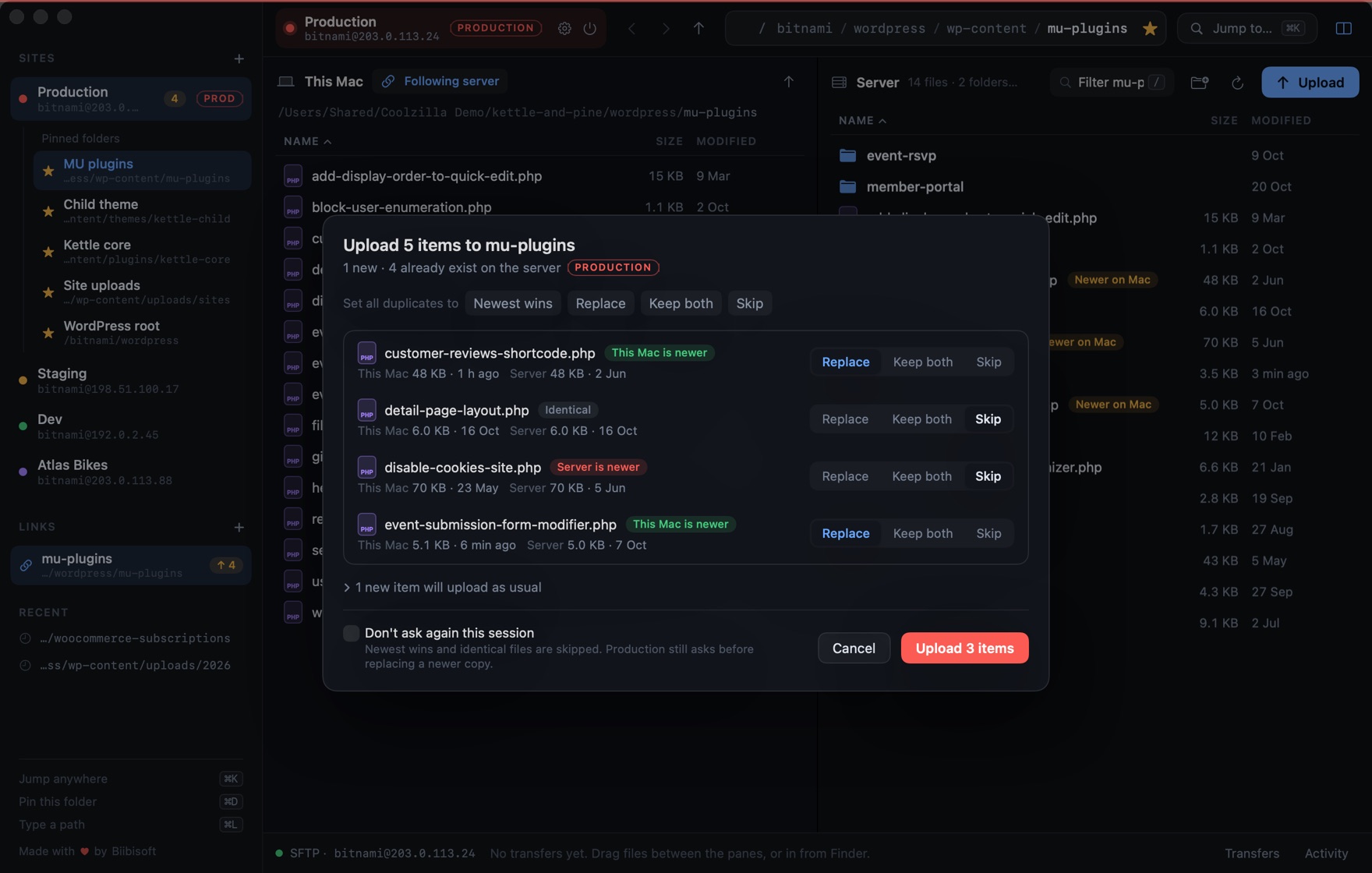Open Production connection settings gear
The image size is (1372, 873).
click(x=564, y=28)
